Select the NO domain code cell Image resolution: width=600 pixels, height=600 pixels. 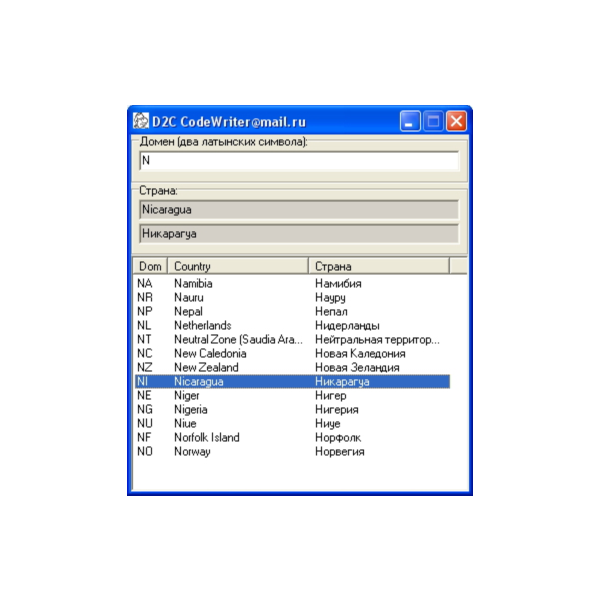click(x=145, y=452)
